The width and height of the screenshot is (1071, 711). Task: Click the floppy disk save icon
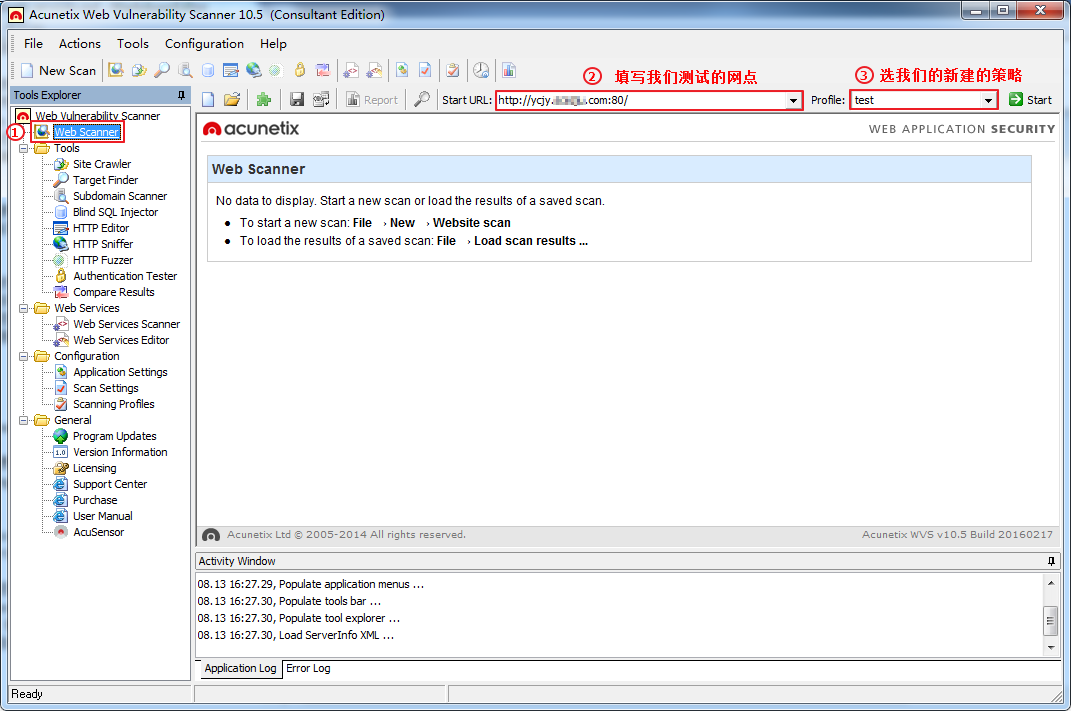click(x=297, y=99)
